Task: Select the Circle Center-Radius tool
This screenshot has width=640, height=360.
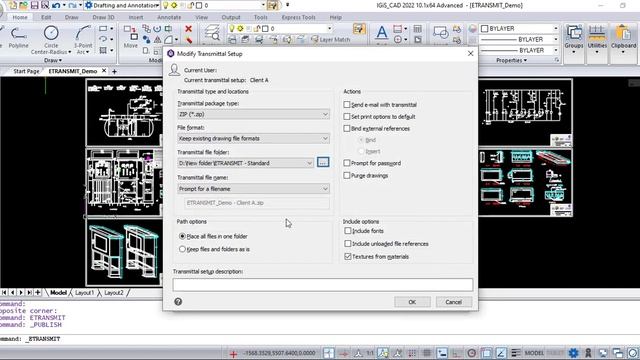Action: [x=51, y=39]
